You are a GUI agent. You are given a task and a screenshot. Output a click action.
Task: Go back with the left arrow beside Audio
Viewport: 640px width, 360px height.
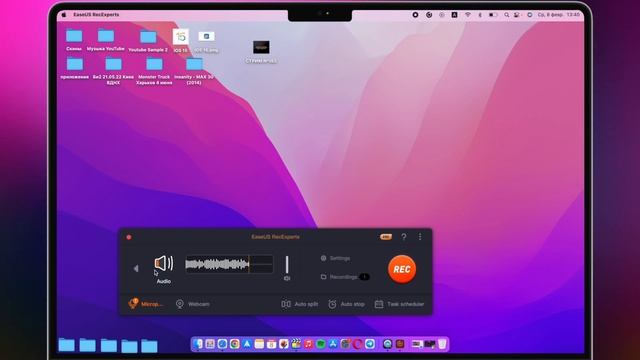[x=136, y=268]
